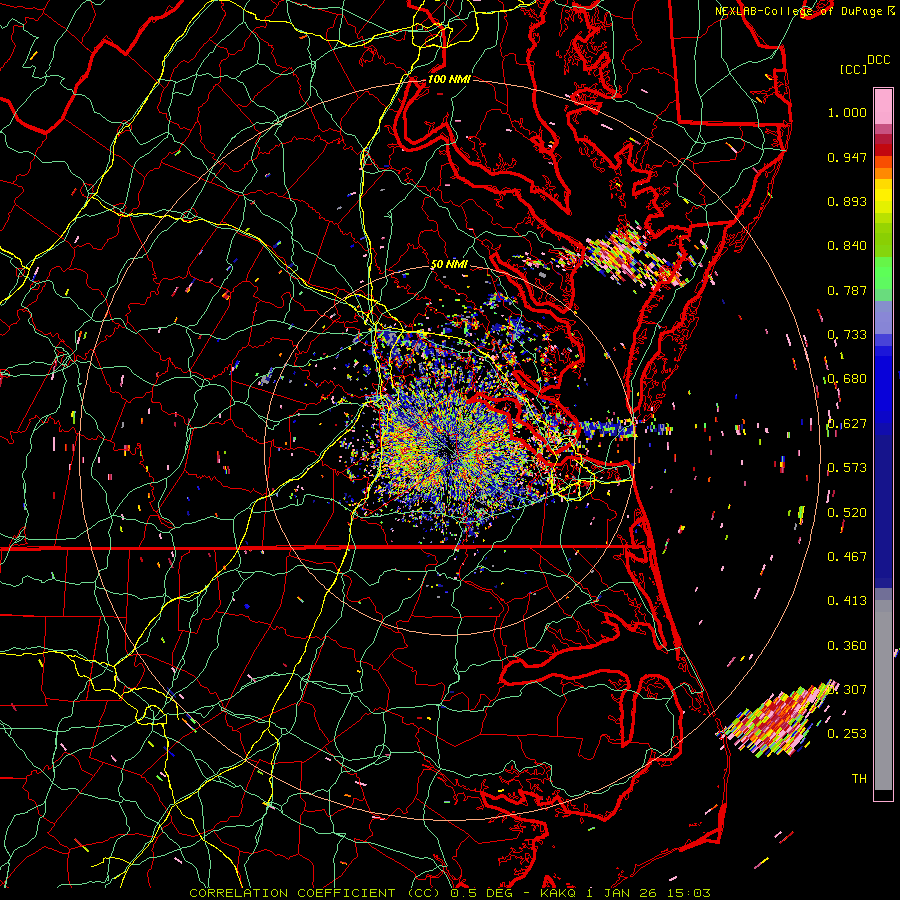Pick the red segment of the color bar

coord(883,150)
